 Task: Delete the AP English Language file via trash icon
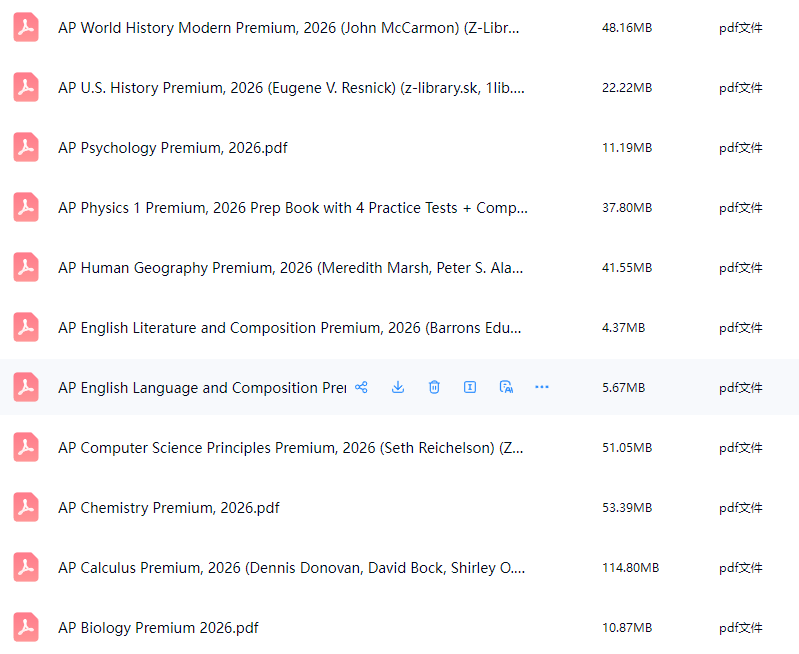coord(434,387)
